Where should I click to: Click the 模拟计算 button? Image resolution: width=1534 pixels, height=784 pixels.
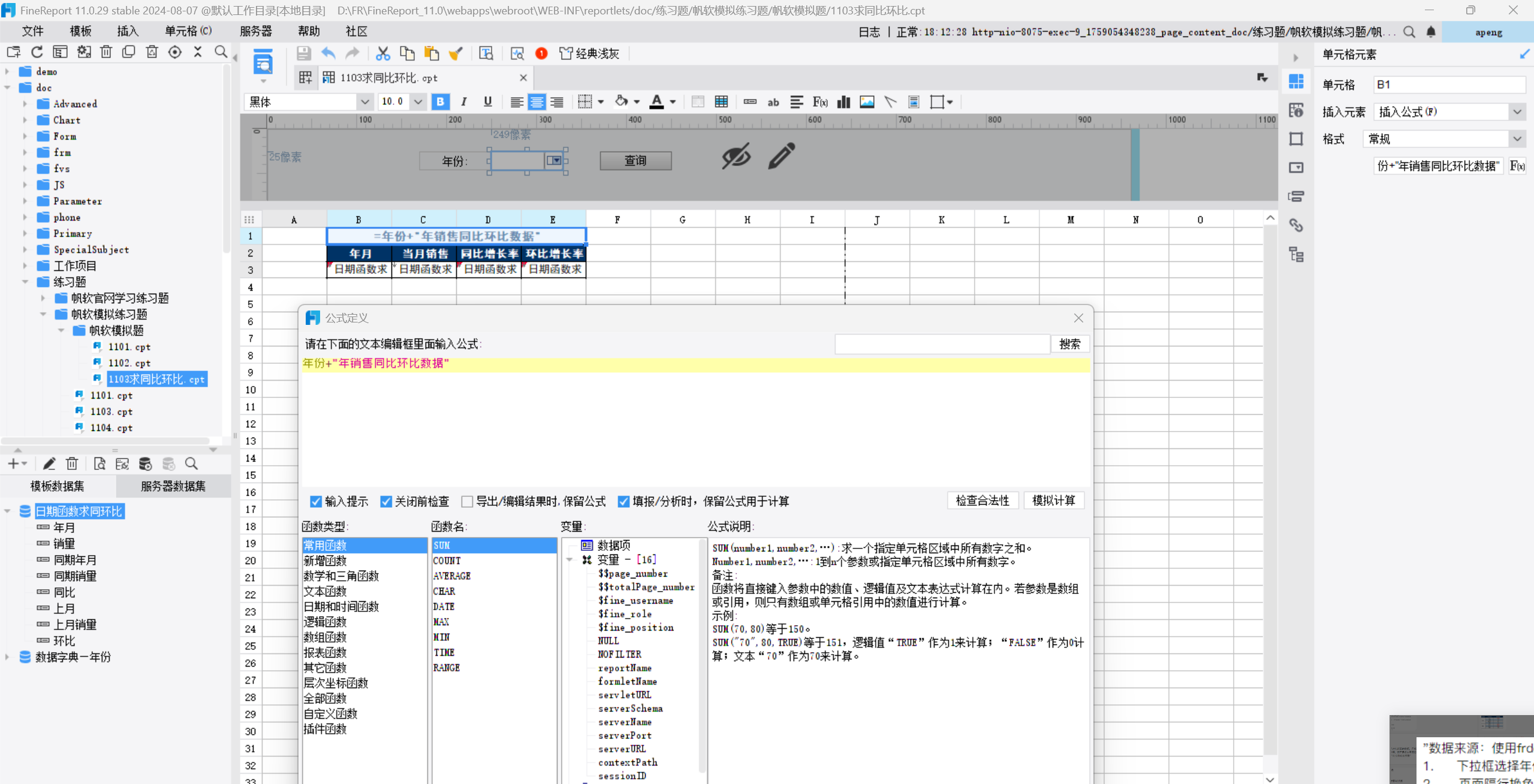click(1053, 500)
